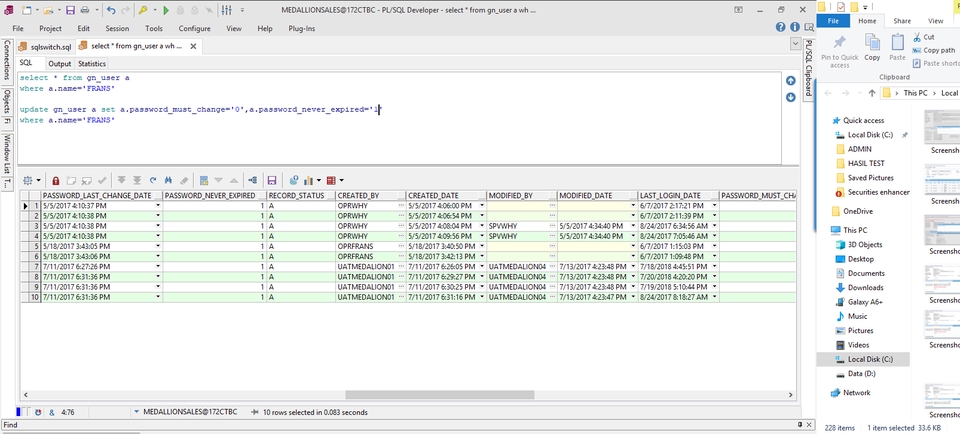Open the Connections side panel tab
This screenshot has width=960, height=434.
point(7,61)
